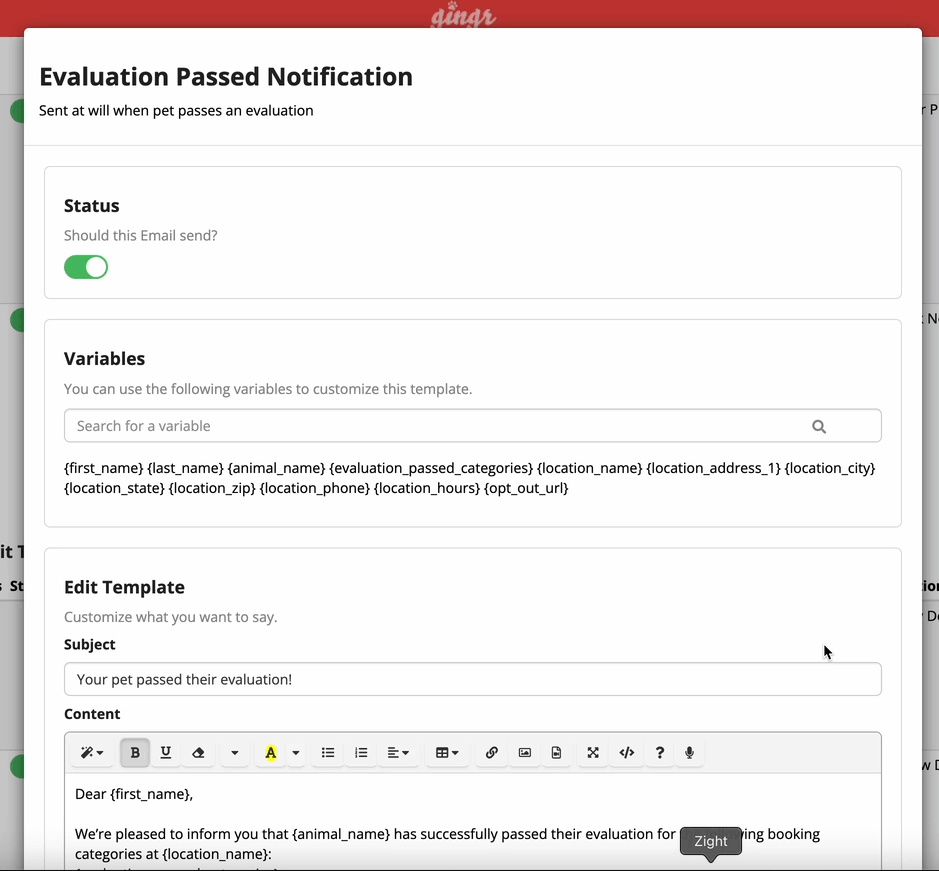The image size is (939, 871).
Task: Insert a picture with image icon
Action: click(525, 752)
